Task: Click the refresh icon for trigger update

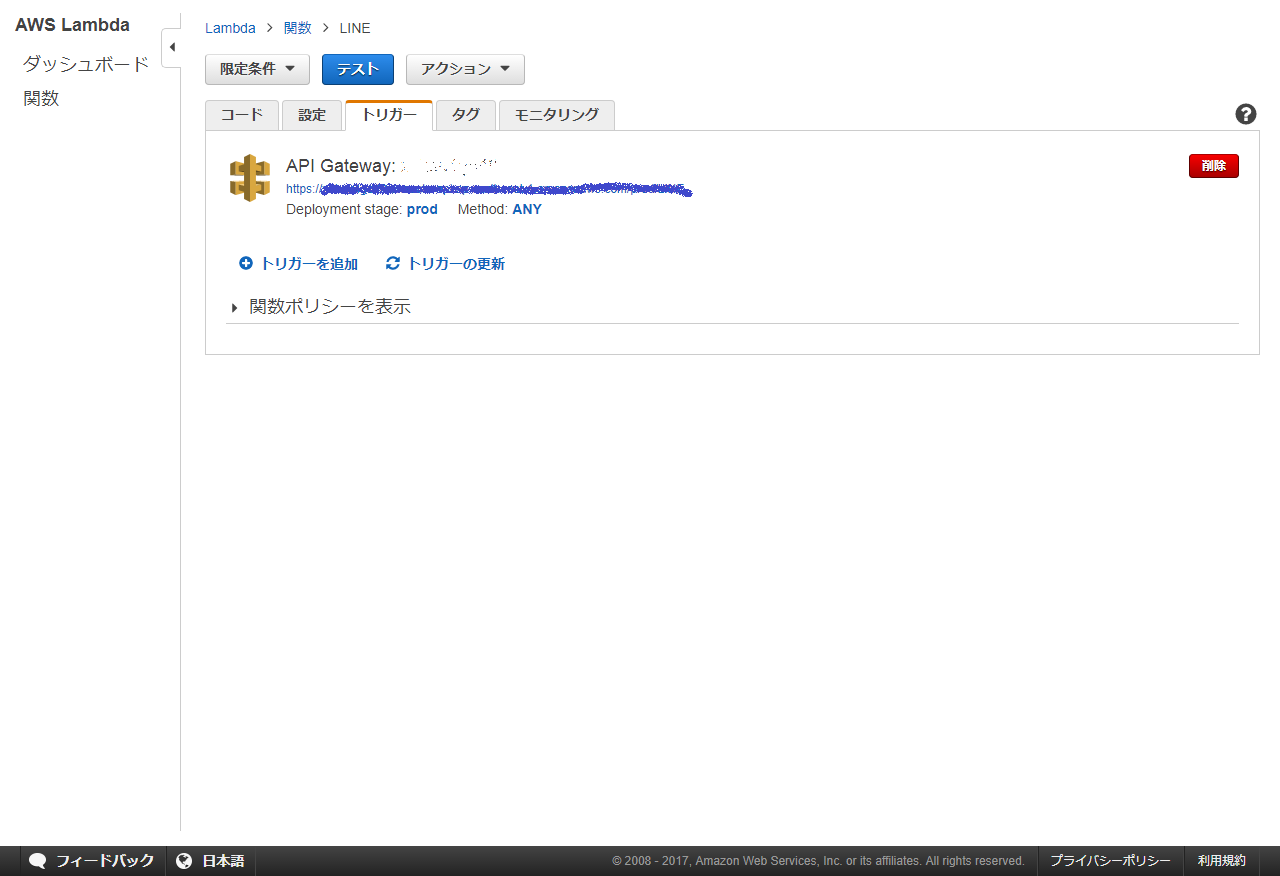Action: tap(393, 264)
